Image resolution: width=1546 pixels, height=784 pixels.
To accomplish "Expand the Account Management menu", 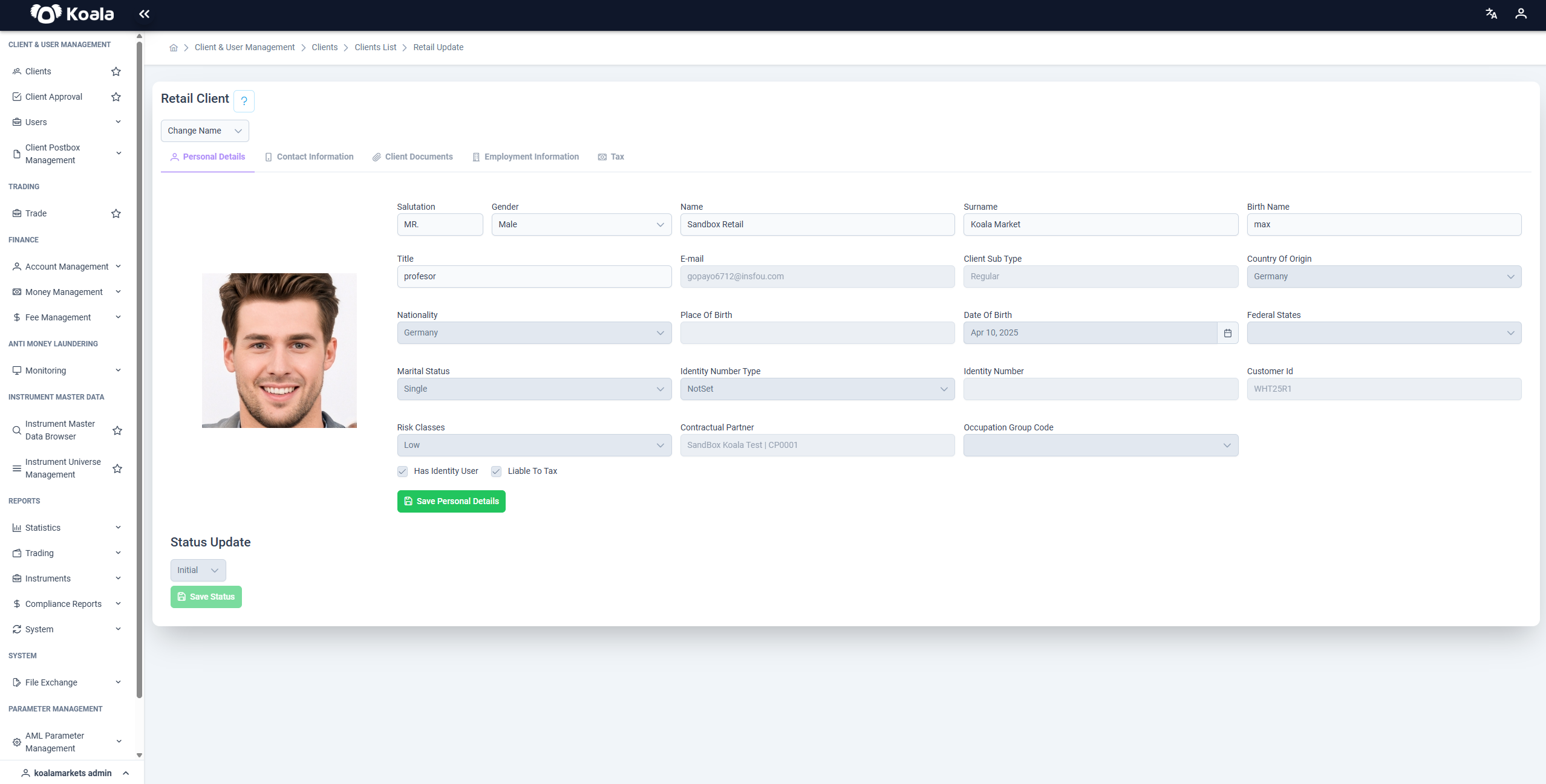I will (x=67, y=267).
